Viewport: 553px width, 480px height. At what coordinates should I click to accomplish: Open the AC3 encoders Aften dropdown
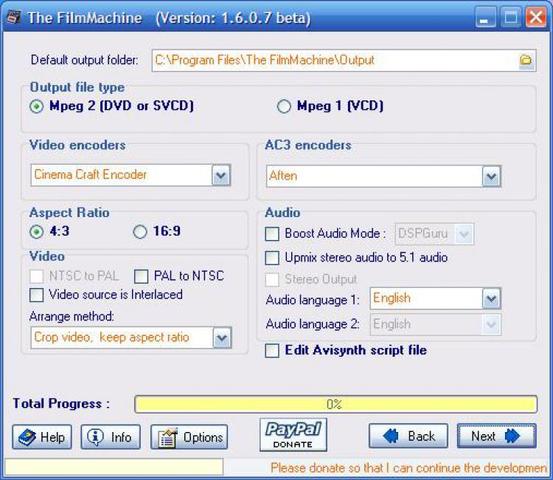coord(491,176)
